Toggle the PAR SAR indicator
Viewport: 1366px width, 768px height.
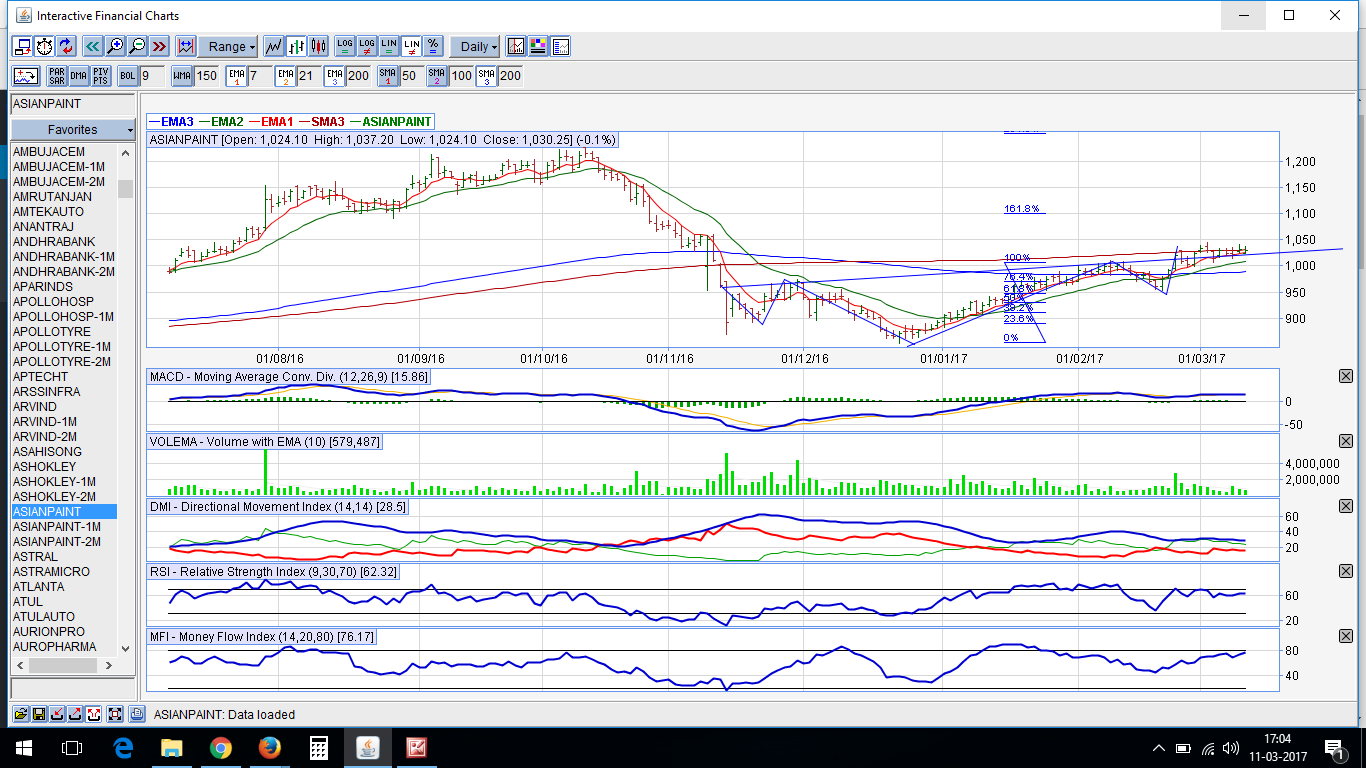pos(57,76)
